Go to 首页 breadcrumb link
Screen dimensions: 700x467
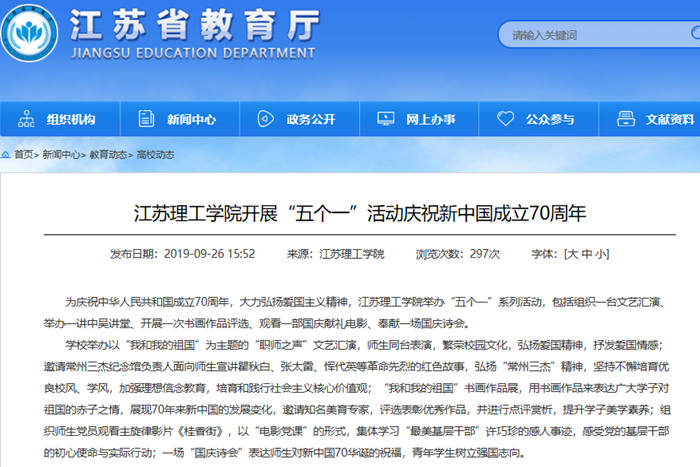(x=23, y=154)
